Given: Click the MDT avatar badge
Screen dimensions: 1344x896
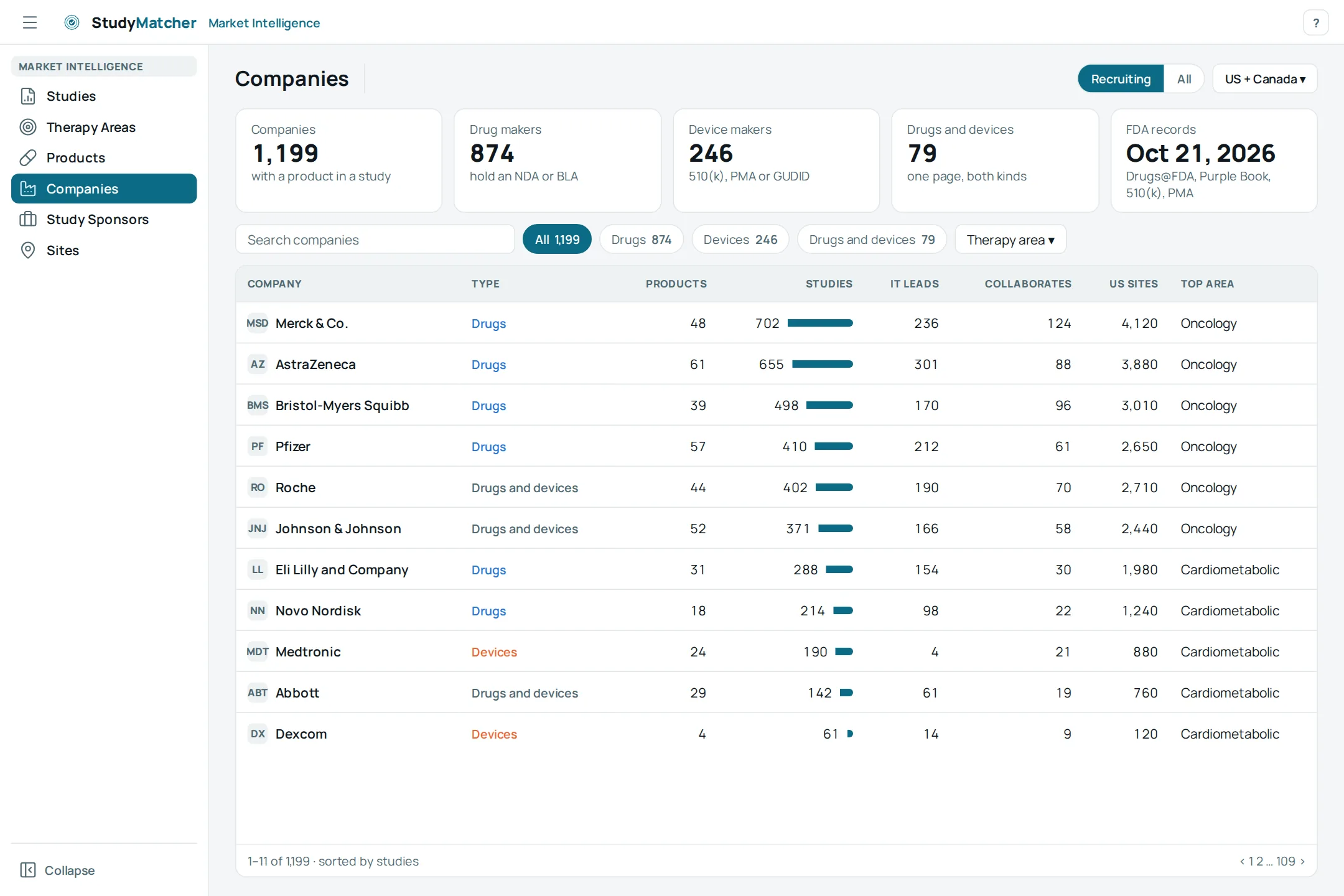Looking at the screenshot, I should (x=258, y=651).
